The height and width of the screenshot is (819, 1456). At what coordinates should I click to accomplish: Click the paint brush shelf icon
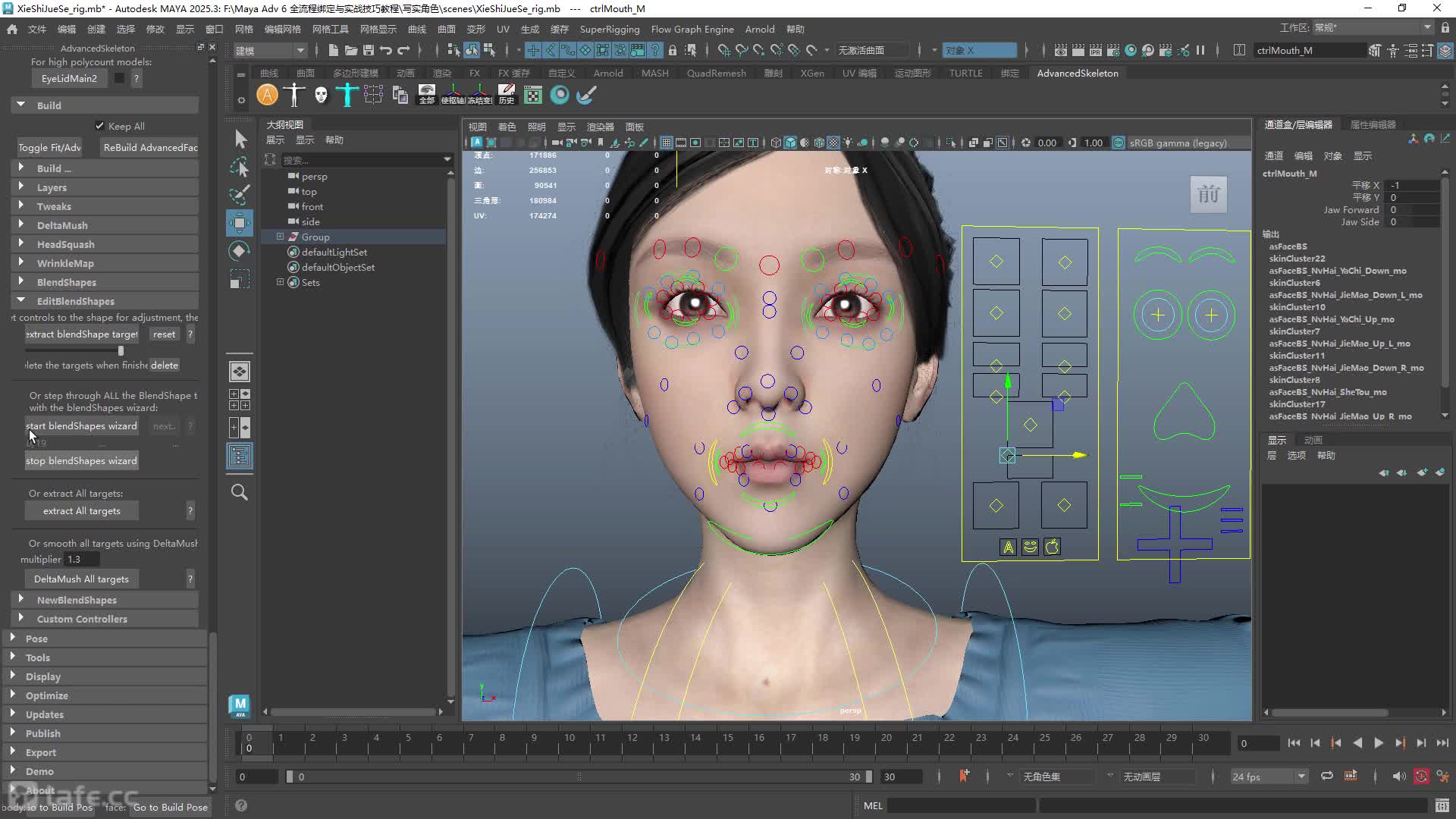[x=586, y=95]
